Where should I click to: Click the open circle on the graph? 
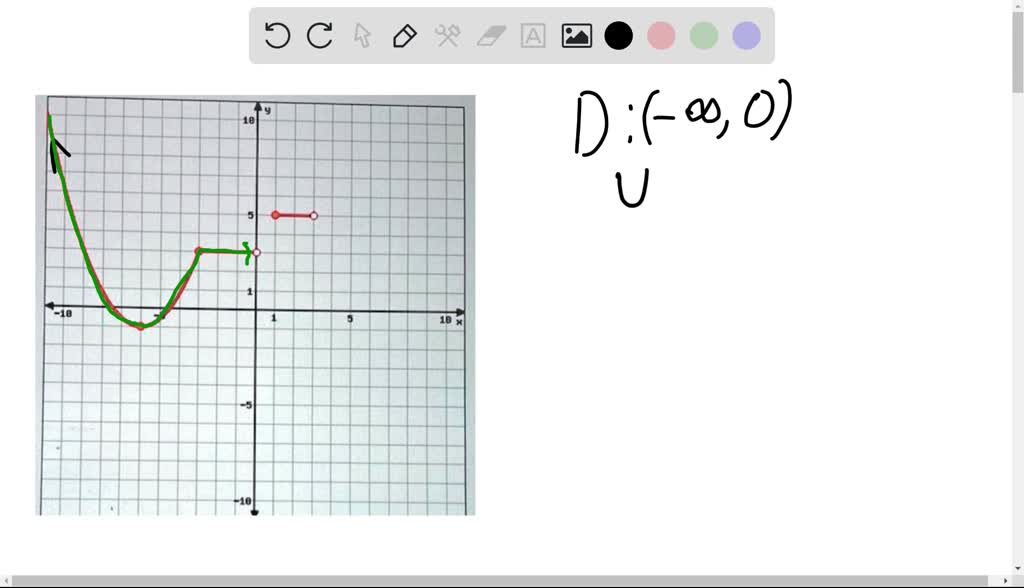(257, 252)
